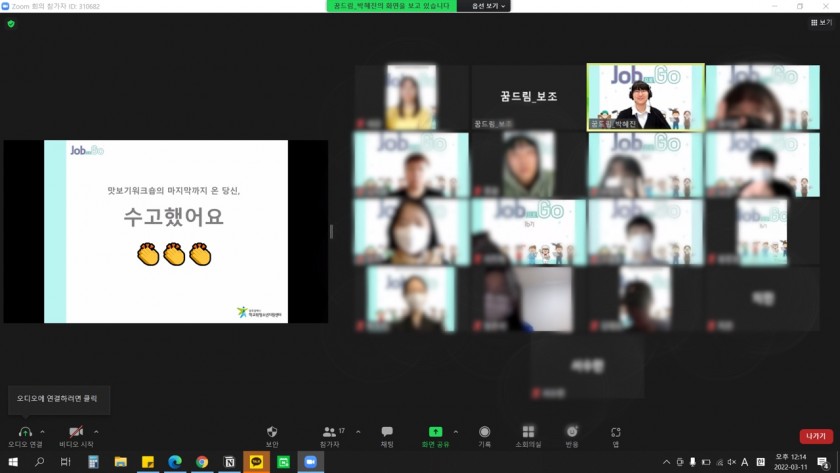Expand the arrow next to 화면 공유

coord(456,432)
